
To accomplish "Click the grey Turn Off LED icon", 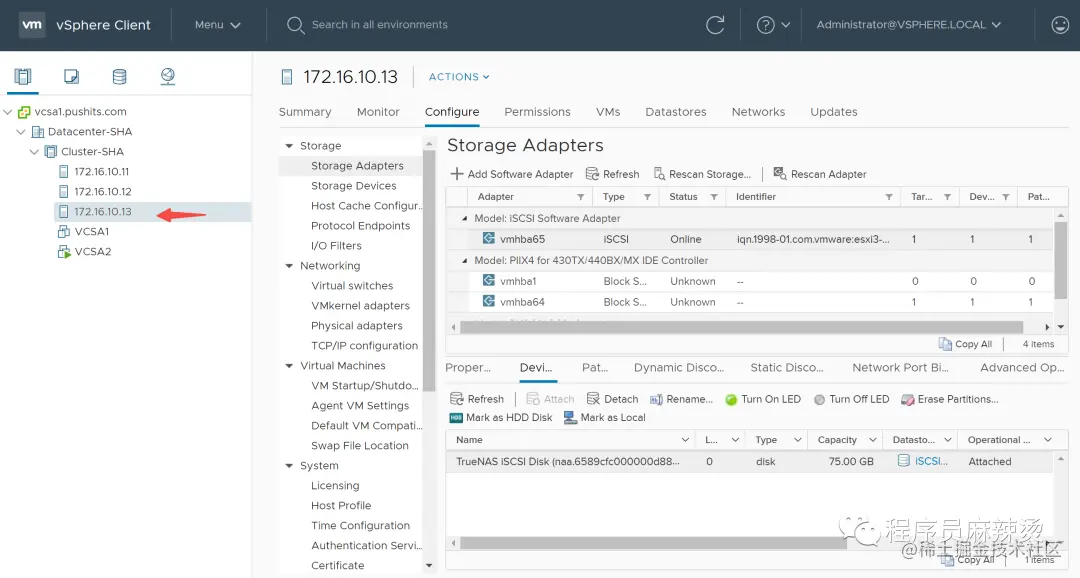I will 820,400.
